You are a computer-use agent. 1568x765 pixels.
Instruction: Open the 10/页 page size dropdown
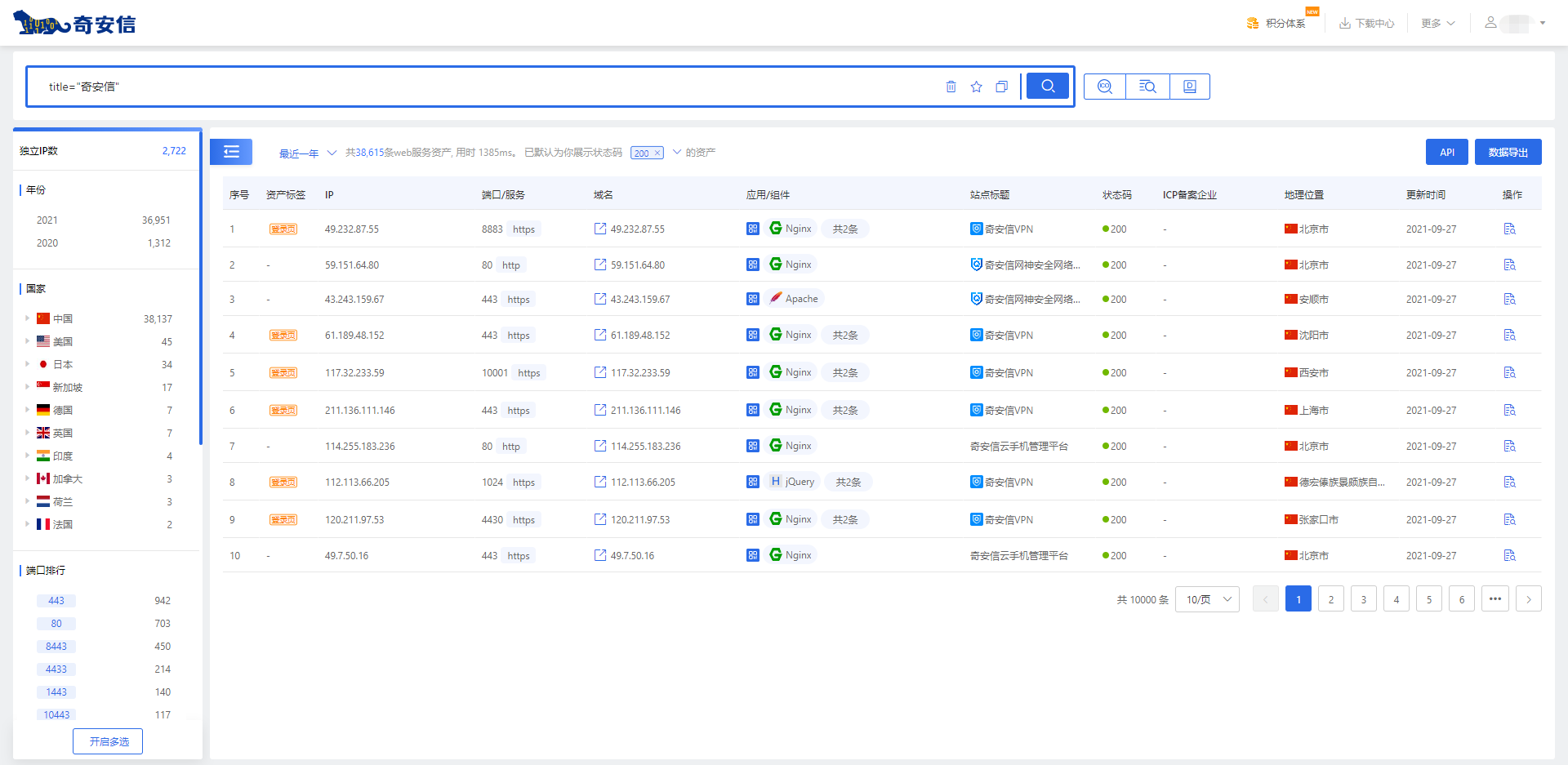pyautogui.click(x=1207, y=599)
